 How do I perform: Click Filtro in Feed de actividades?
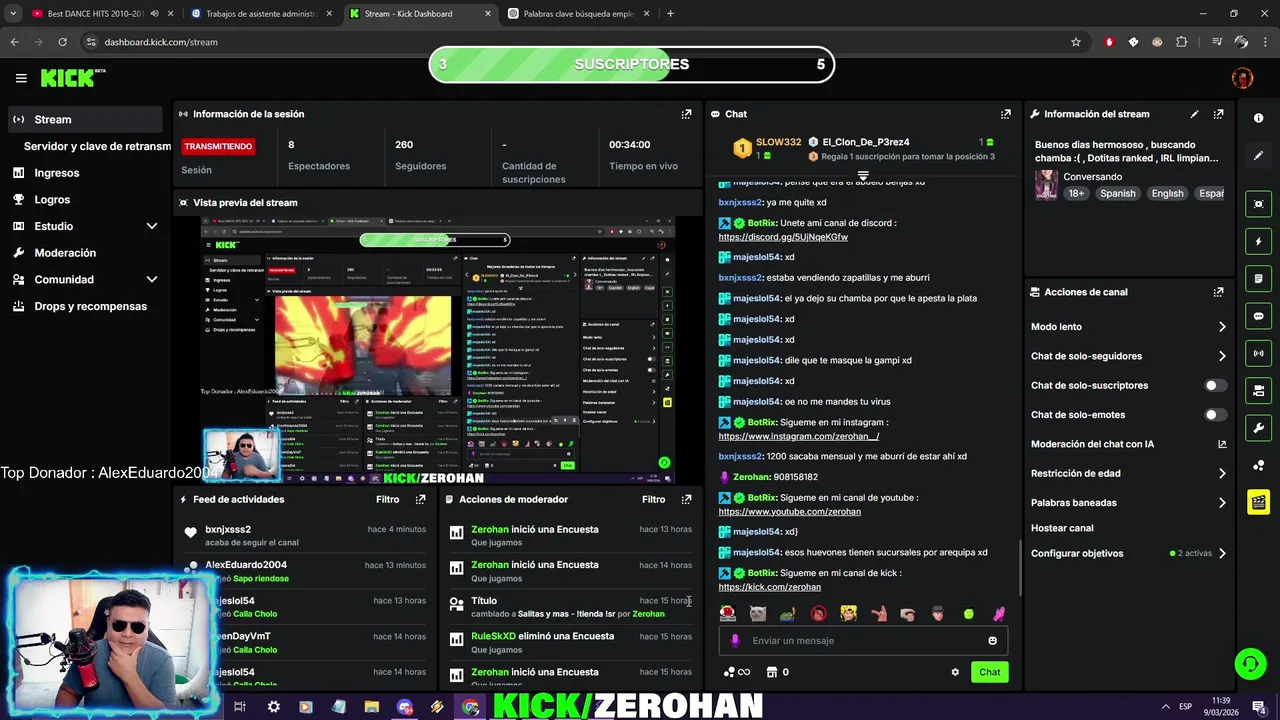pyautogui.click(x=387, y=499)
